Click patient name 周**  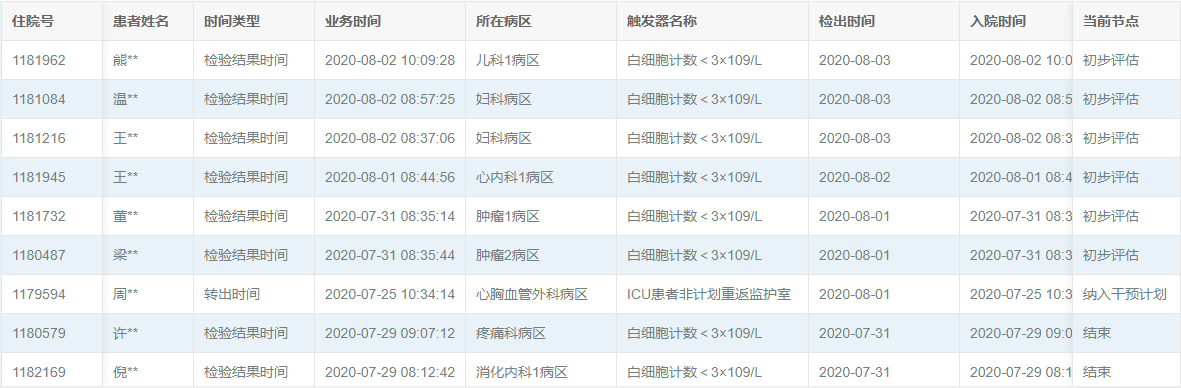(x=125, y=295)
